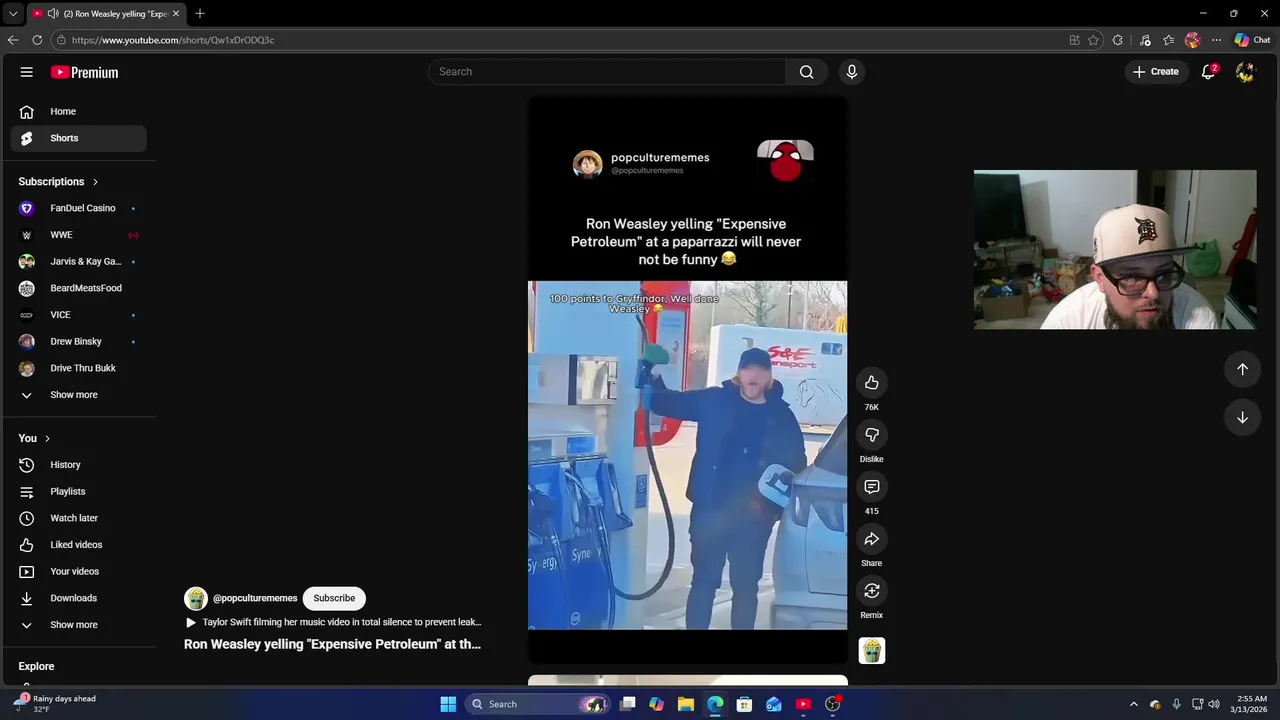Screen dimensions: 1280x720
Task: Open Liked videos
Action: tap(78, 545)
